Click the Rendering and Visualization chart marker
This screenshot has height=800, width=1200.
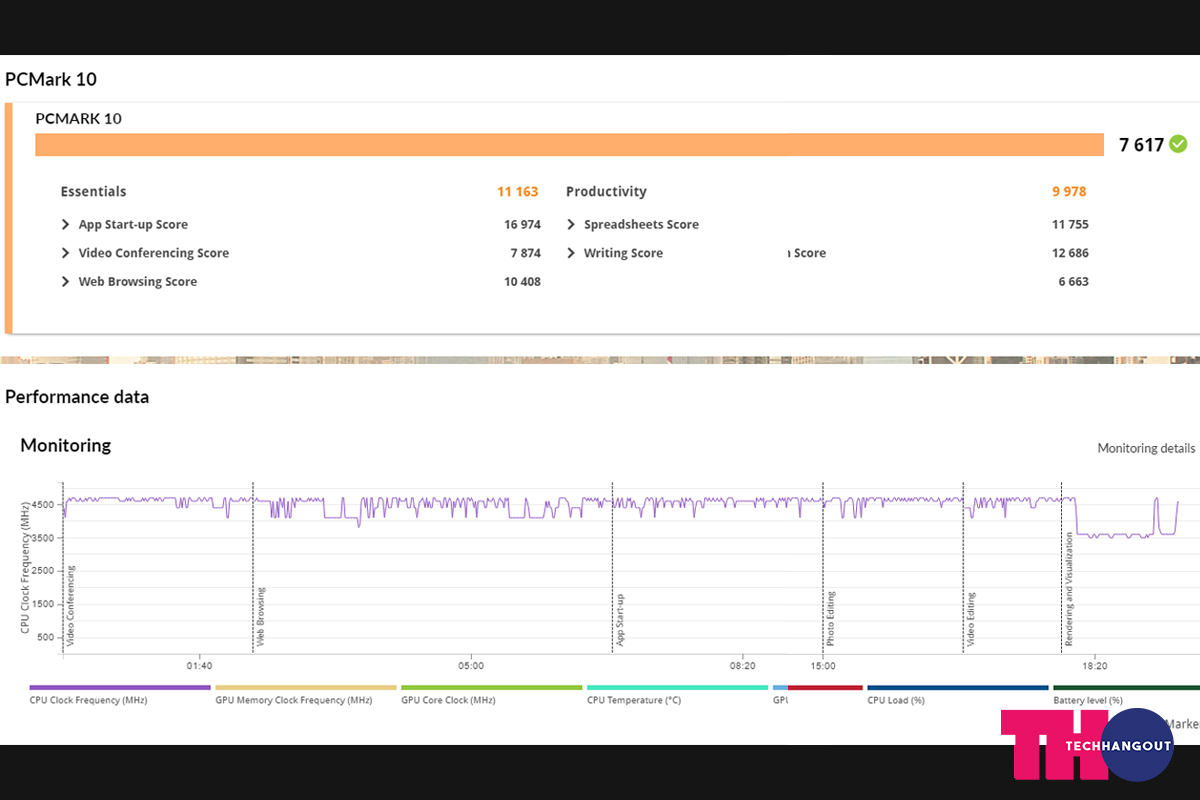click(x=1068, y=589)
